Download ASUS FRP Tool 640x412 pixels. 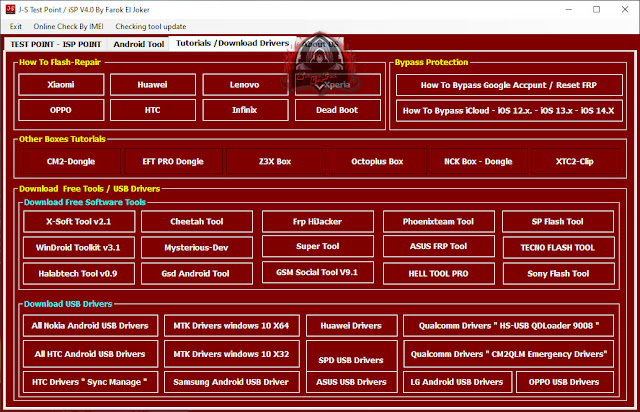coord(439,246)
